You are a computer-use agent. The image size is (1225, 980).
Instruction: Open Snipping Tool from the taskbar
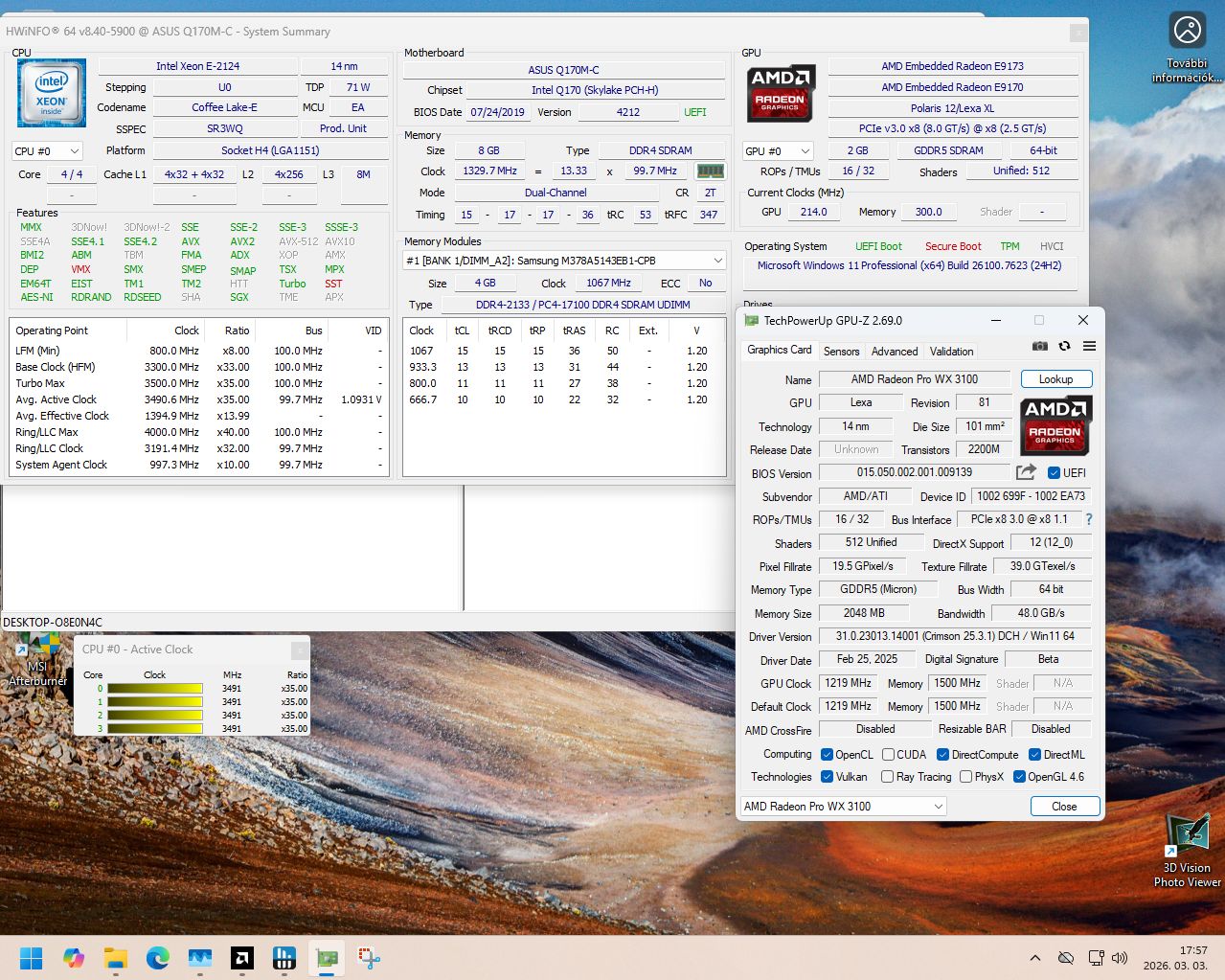(369, 957)
